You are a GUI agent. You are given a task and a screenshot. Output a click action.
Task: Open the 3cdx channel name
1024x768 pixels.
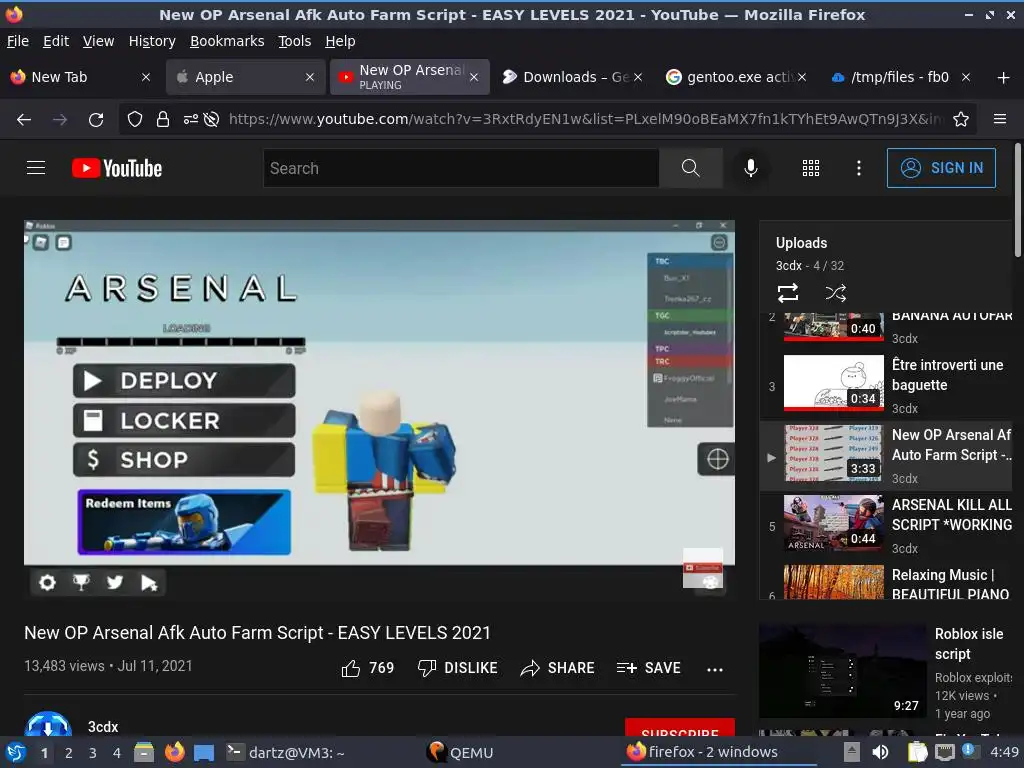[103, 727]
